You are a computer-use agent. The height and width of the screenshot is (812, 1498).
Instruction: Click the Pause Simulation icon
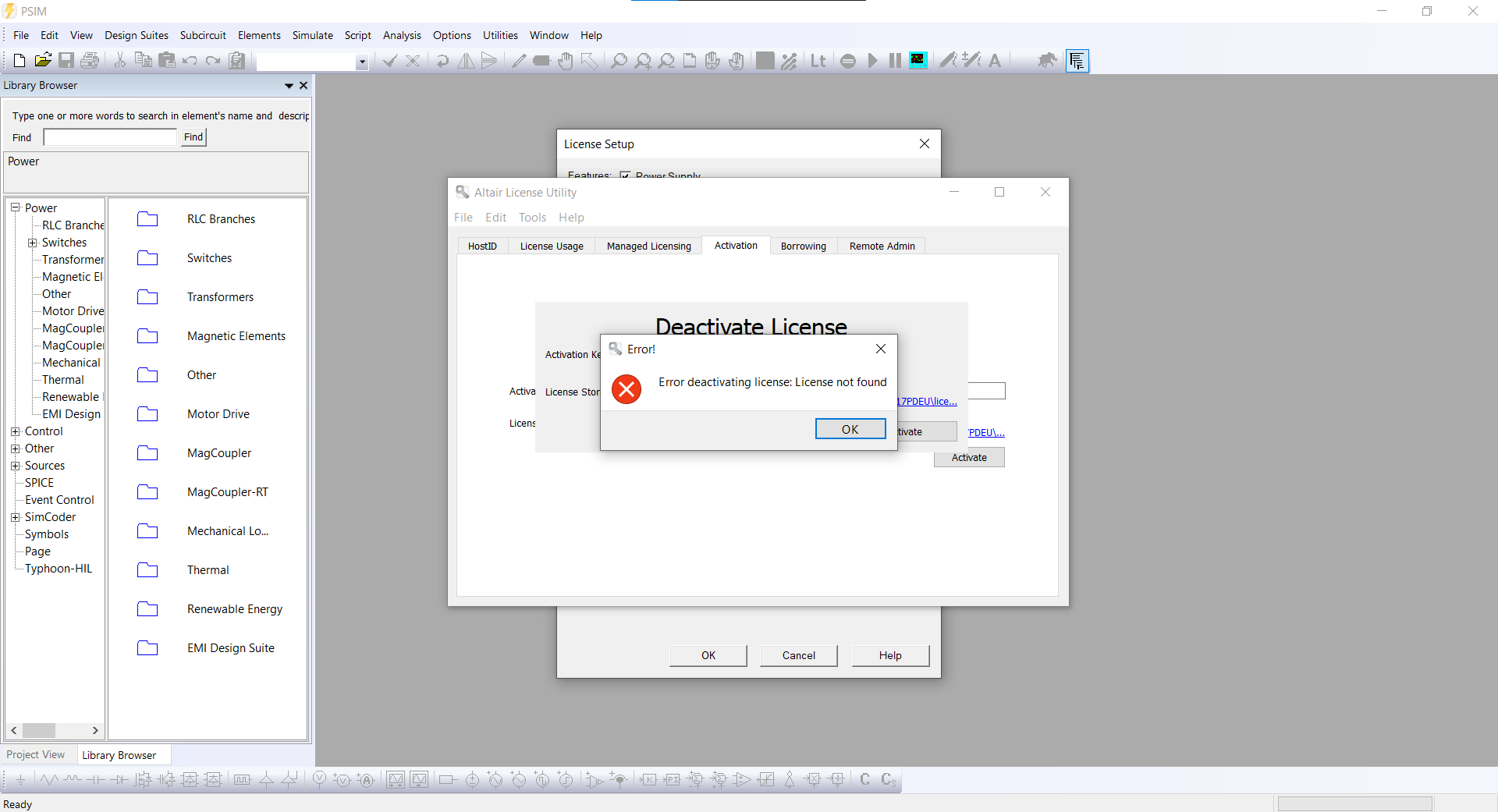point(894,60)
